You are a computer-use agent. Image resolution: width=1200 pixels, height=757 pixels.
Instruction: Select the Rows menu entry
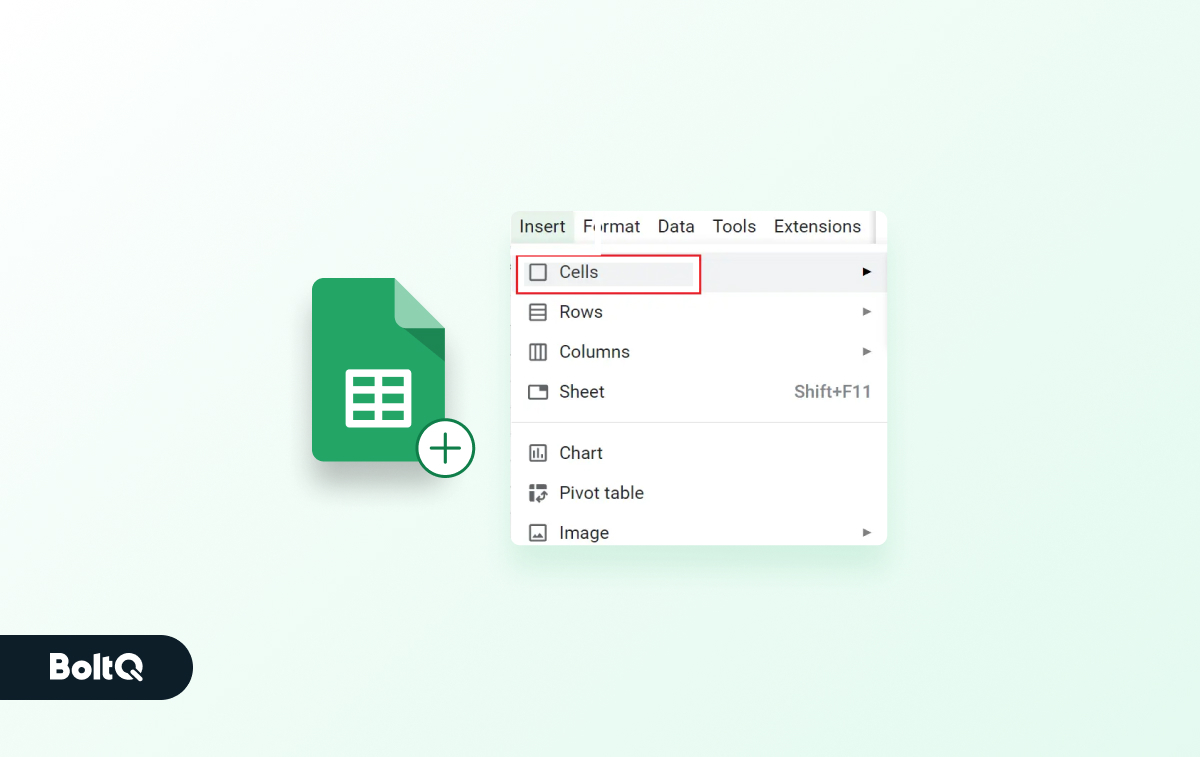pyautogui.click(x=699, y=312)
